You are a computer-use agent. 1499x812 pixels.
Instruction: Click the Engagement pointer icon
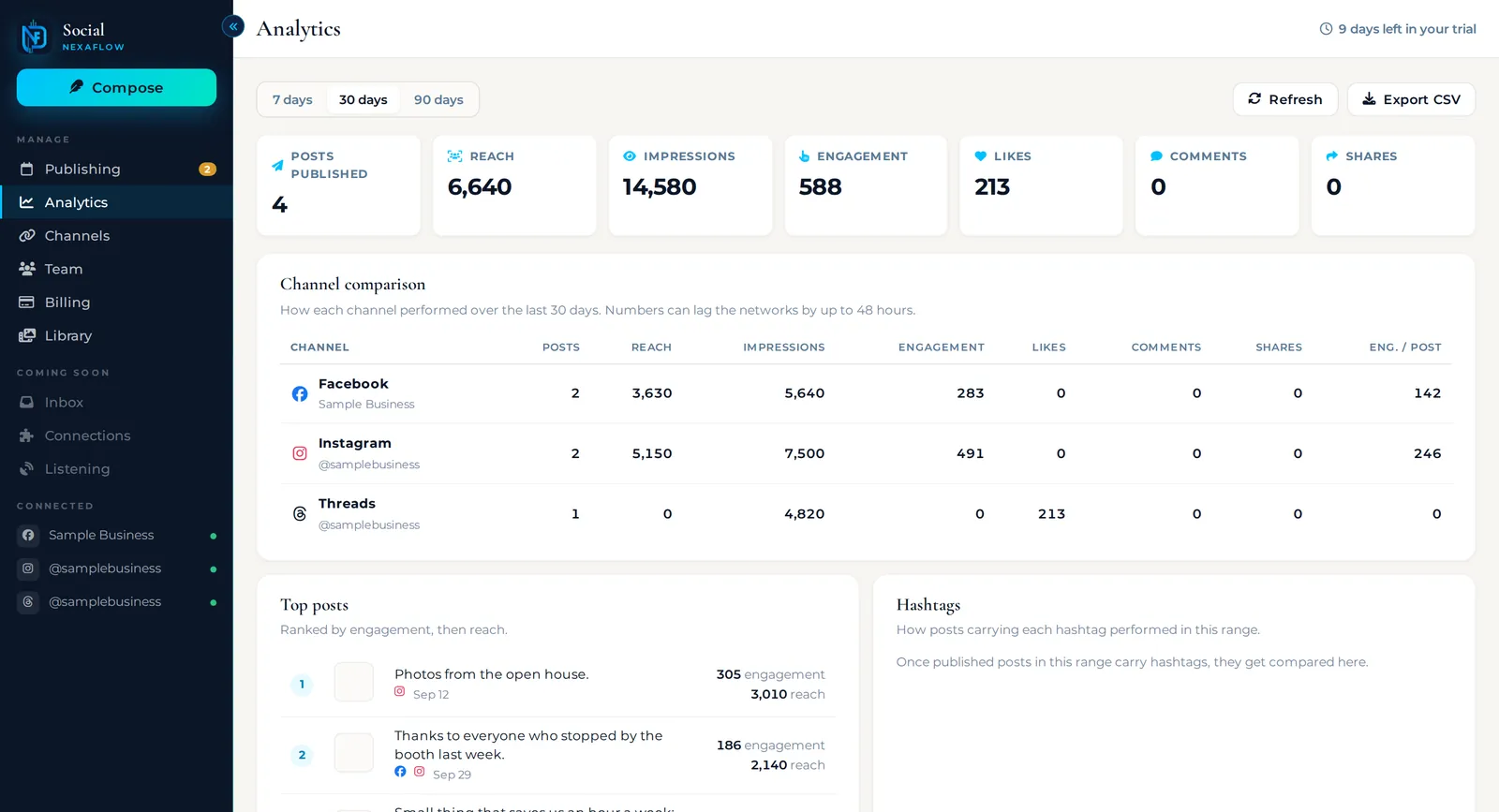pos(804,156)
